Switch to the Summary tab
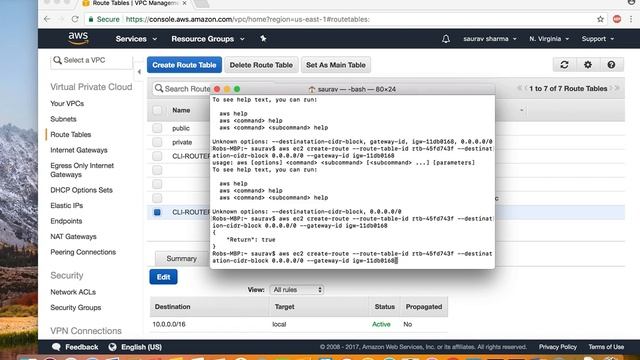This screenshot has height=360, width=640. pyautogui.click(x=182, y=259)
